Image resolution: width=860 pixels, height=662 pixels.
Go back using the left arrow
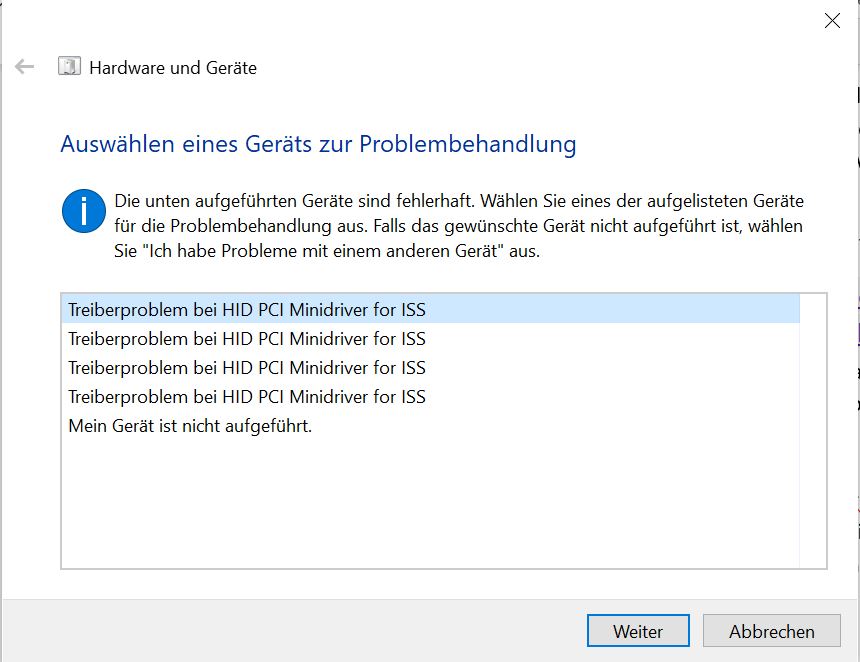coord(24,67)
